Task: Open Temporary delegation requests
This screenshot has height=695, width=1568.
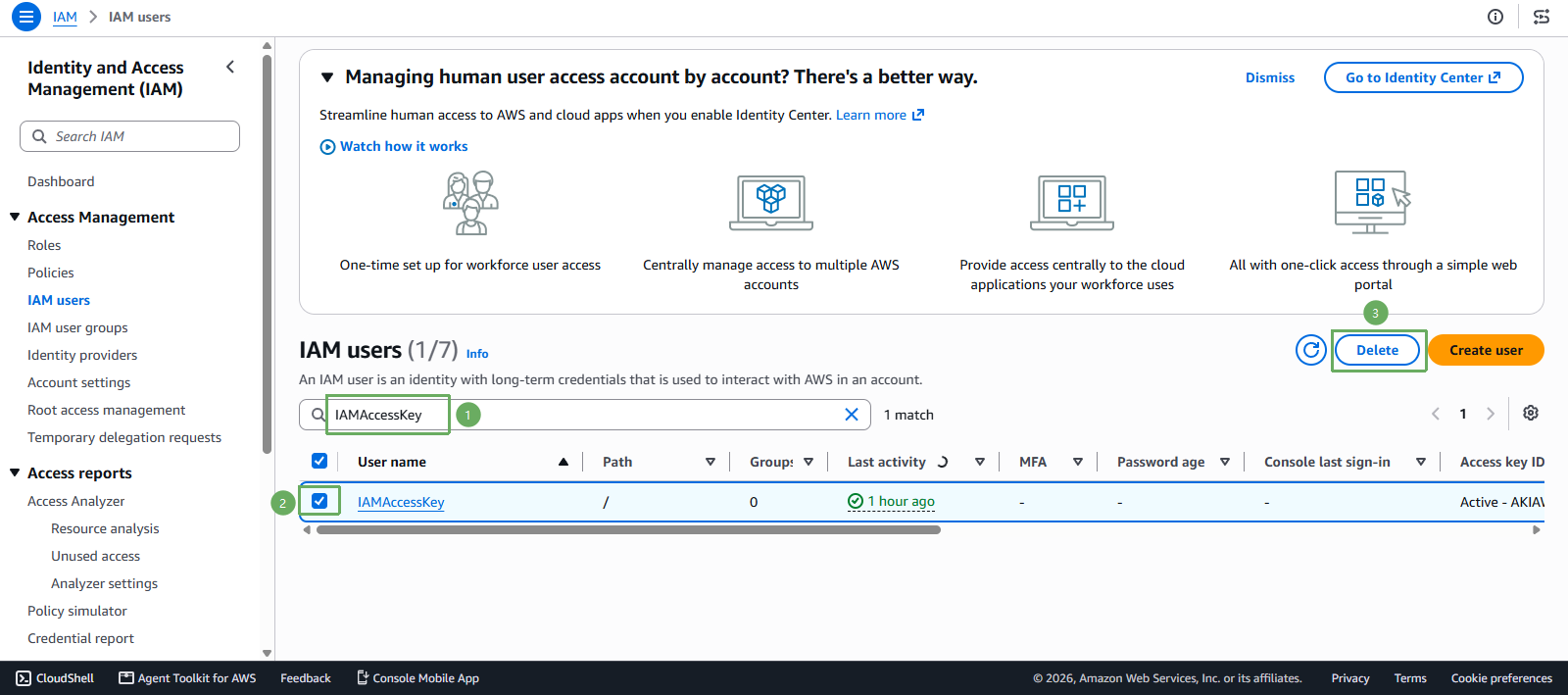Action: tap(124, 437)
